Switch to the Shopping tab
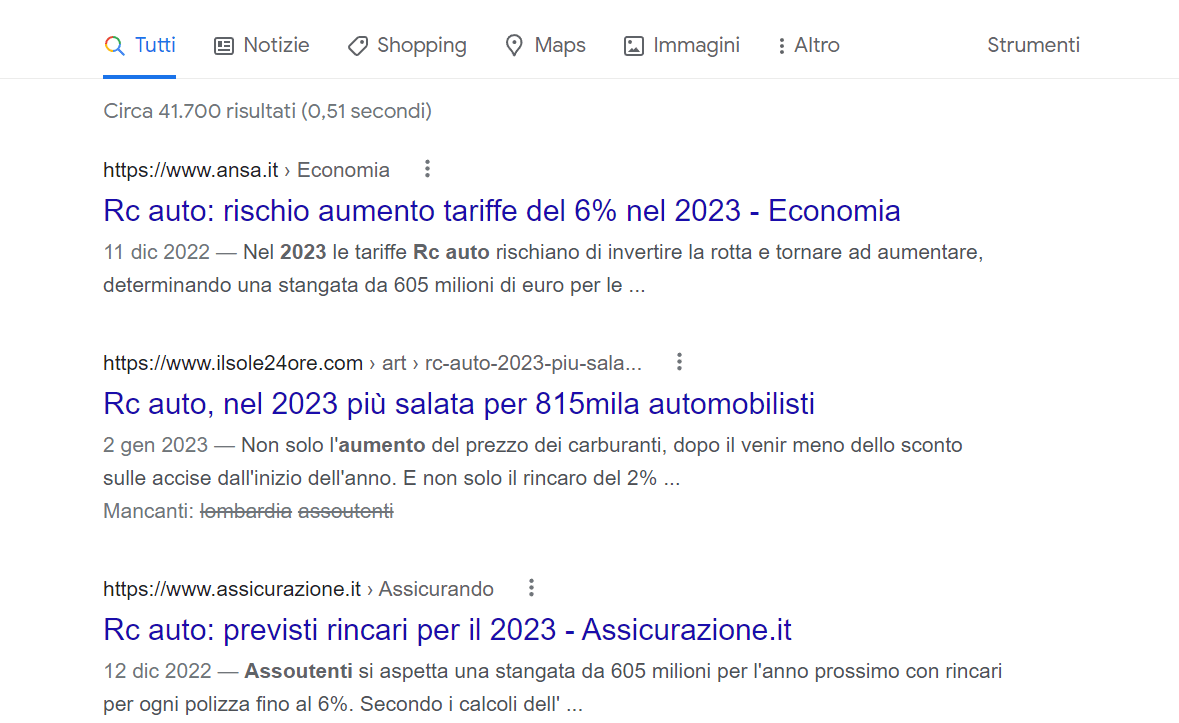Screen dimensions: 1179x723 click(x=421, y=45)
